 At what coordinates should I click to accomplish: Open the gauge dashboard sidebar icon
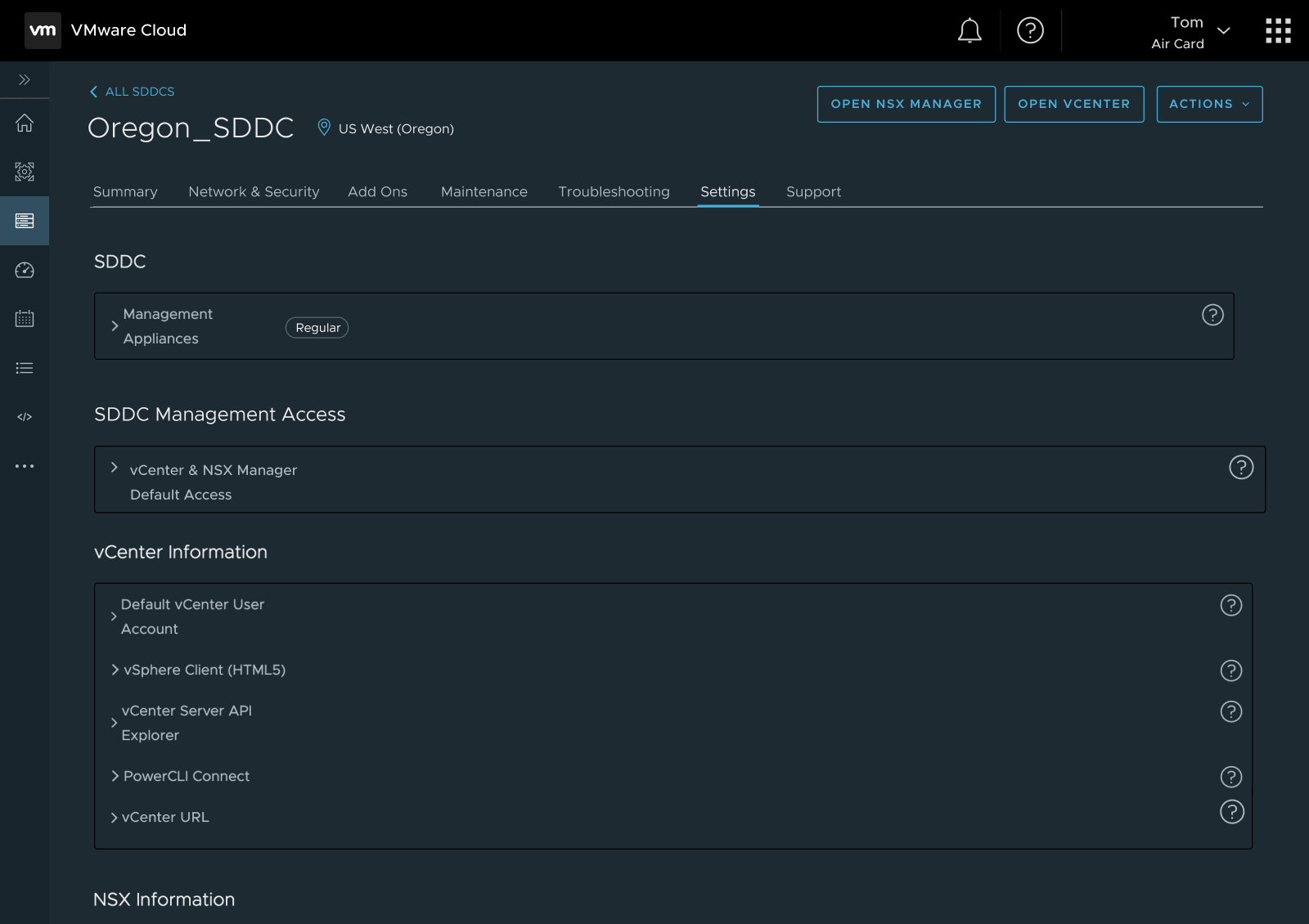click(x=25, y=270)
